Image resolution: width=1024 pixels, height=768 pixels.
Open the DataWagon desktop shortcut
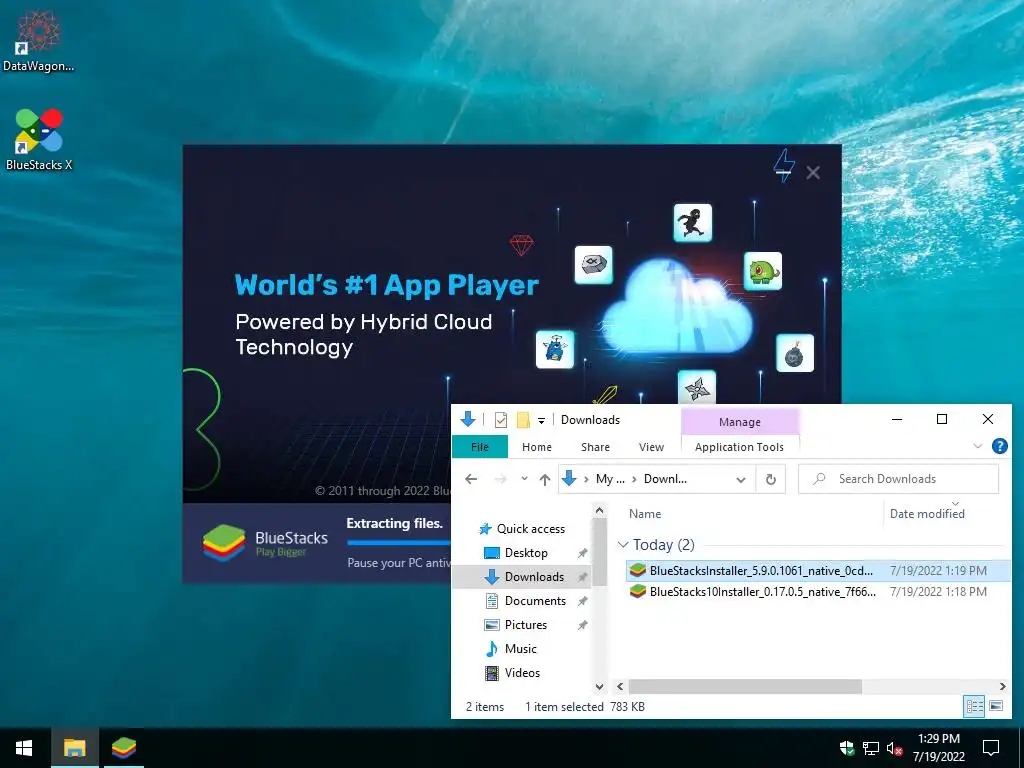[38, 40]
